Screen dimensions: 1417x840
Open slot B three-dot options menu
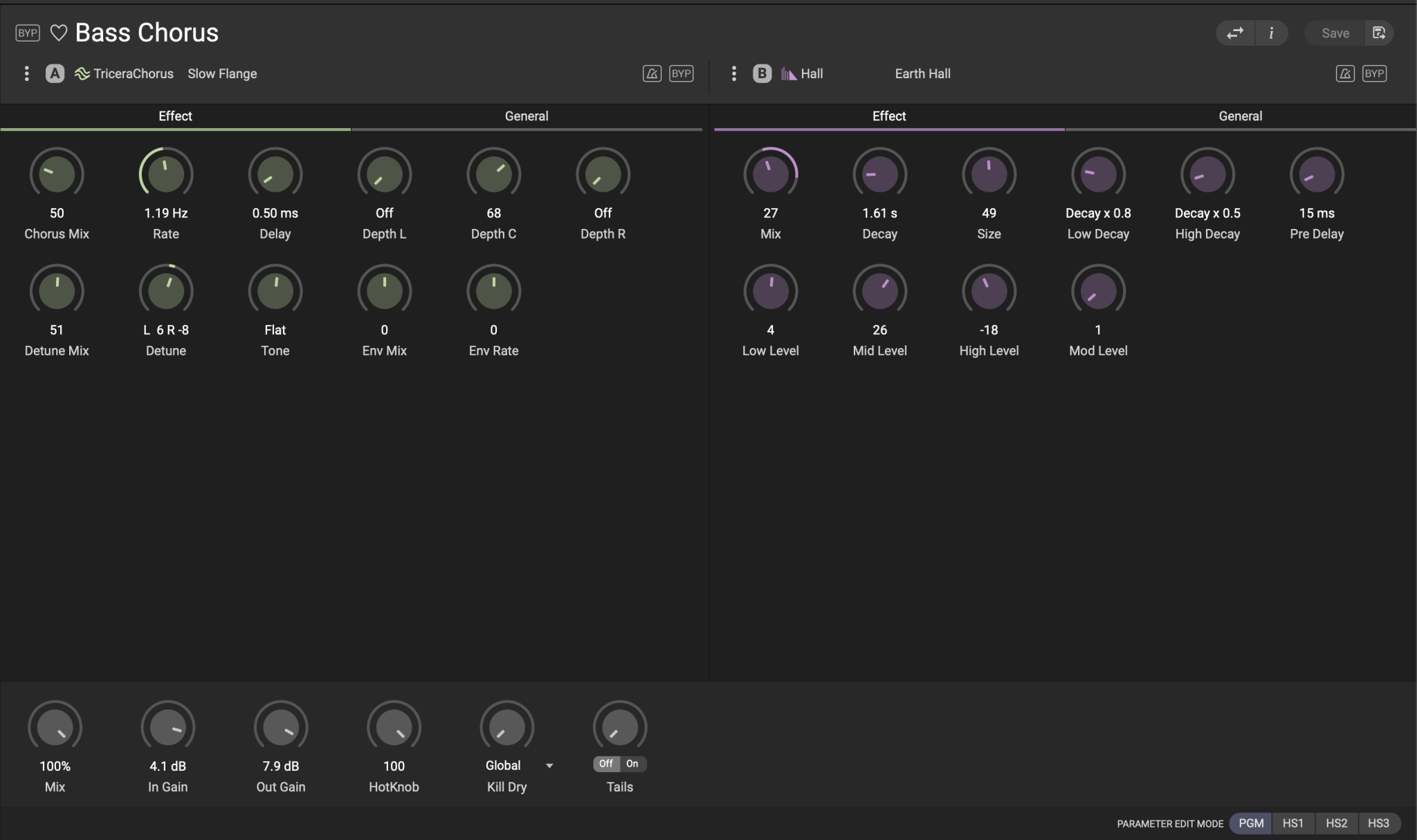734,73
